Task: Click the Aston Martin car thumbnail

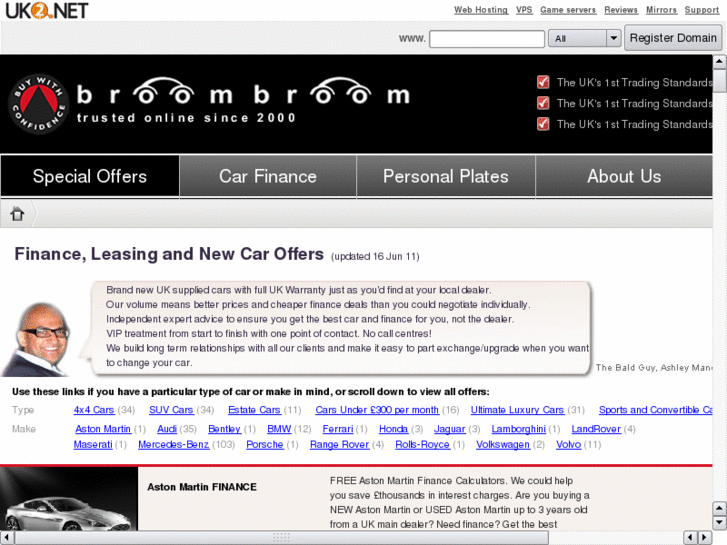Action: pyautogui.click(x=69, y=499)
